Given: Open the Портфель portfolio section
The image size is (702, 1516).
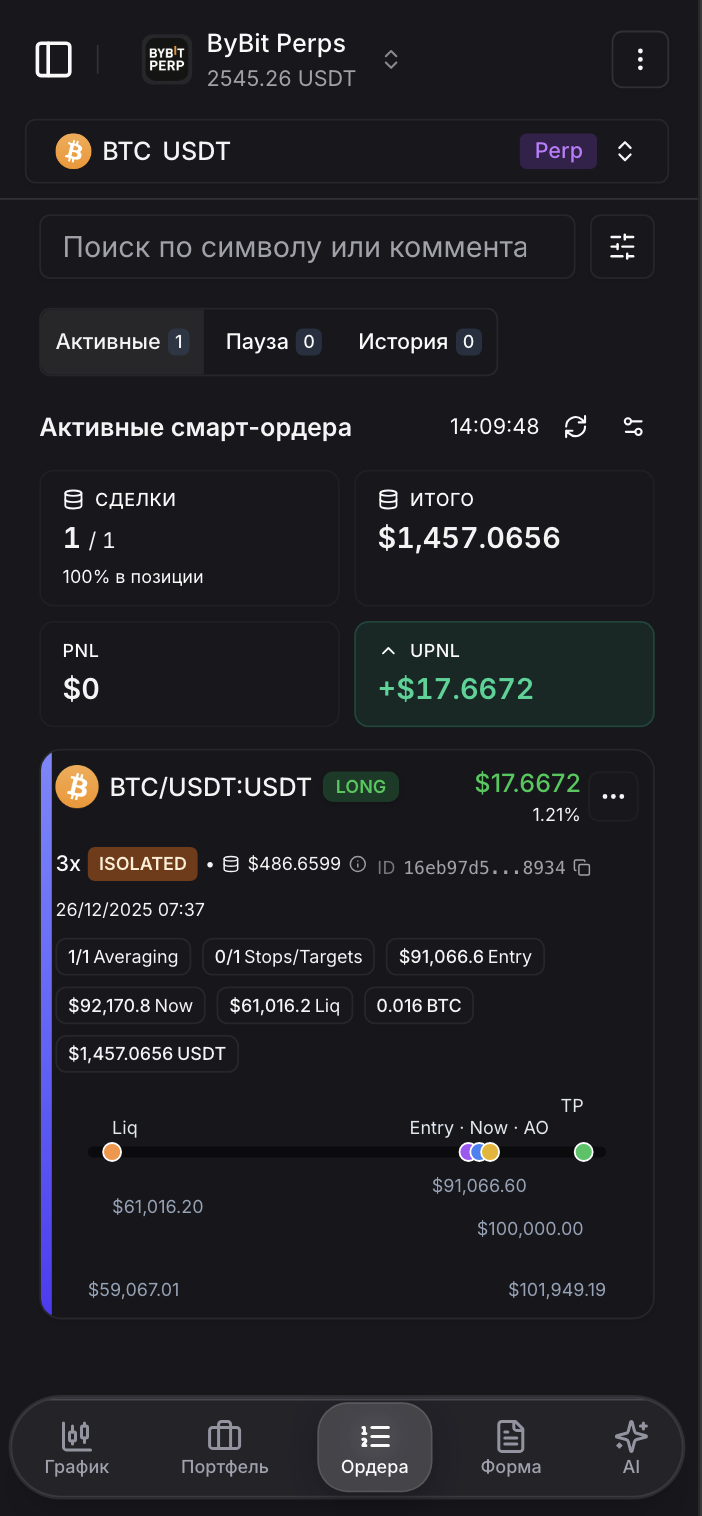Looking at the screenshot, I should pyautogui.click(x=224, y=1446).
